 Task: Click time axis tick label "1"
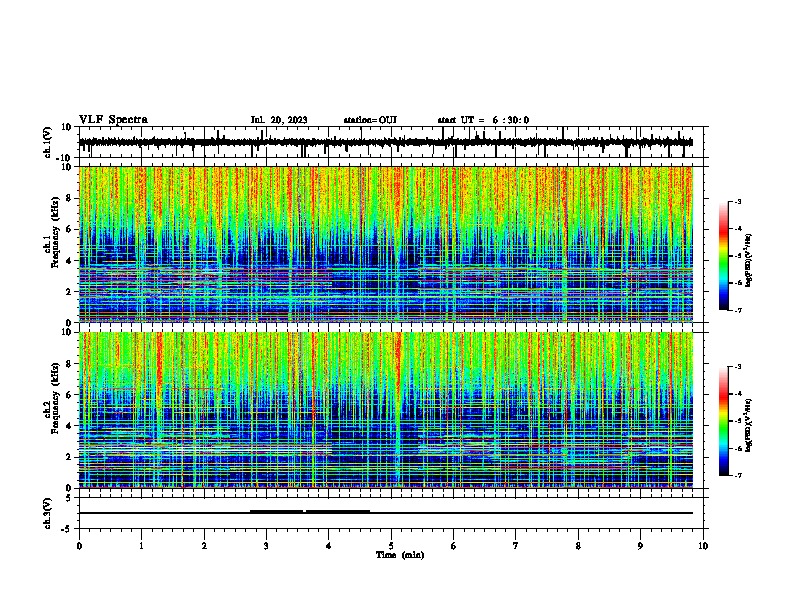pyautogui.click(x=141, y=546)
